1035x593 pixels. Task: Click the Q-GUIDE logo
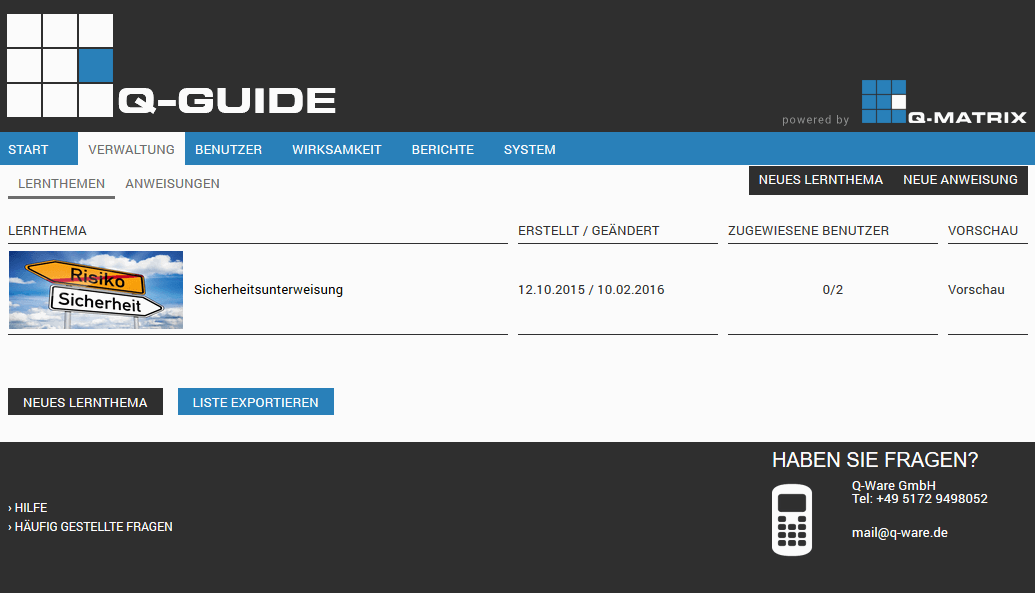(171, 65)
